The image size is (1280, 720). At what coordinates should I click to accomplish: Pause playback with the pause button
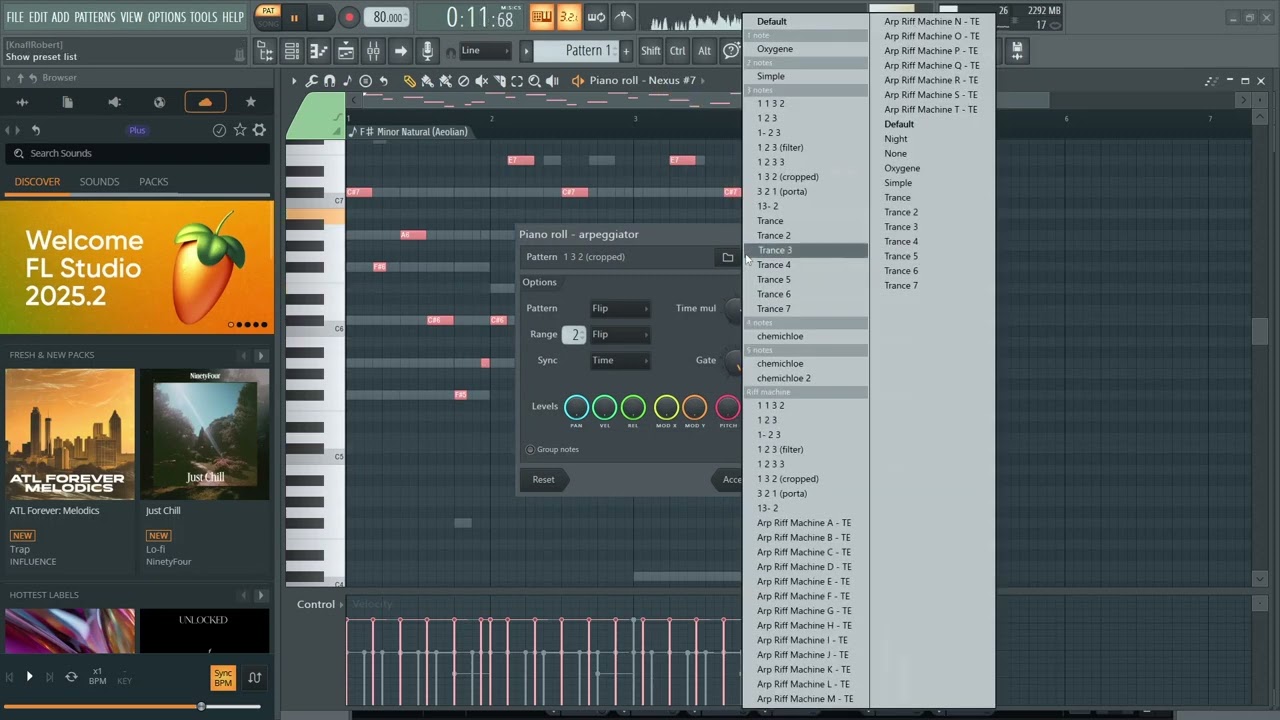tap(294, 17)
